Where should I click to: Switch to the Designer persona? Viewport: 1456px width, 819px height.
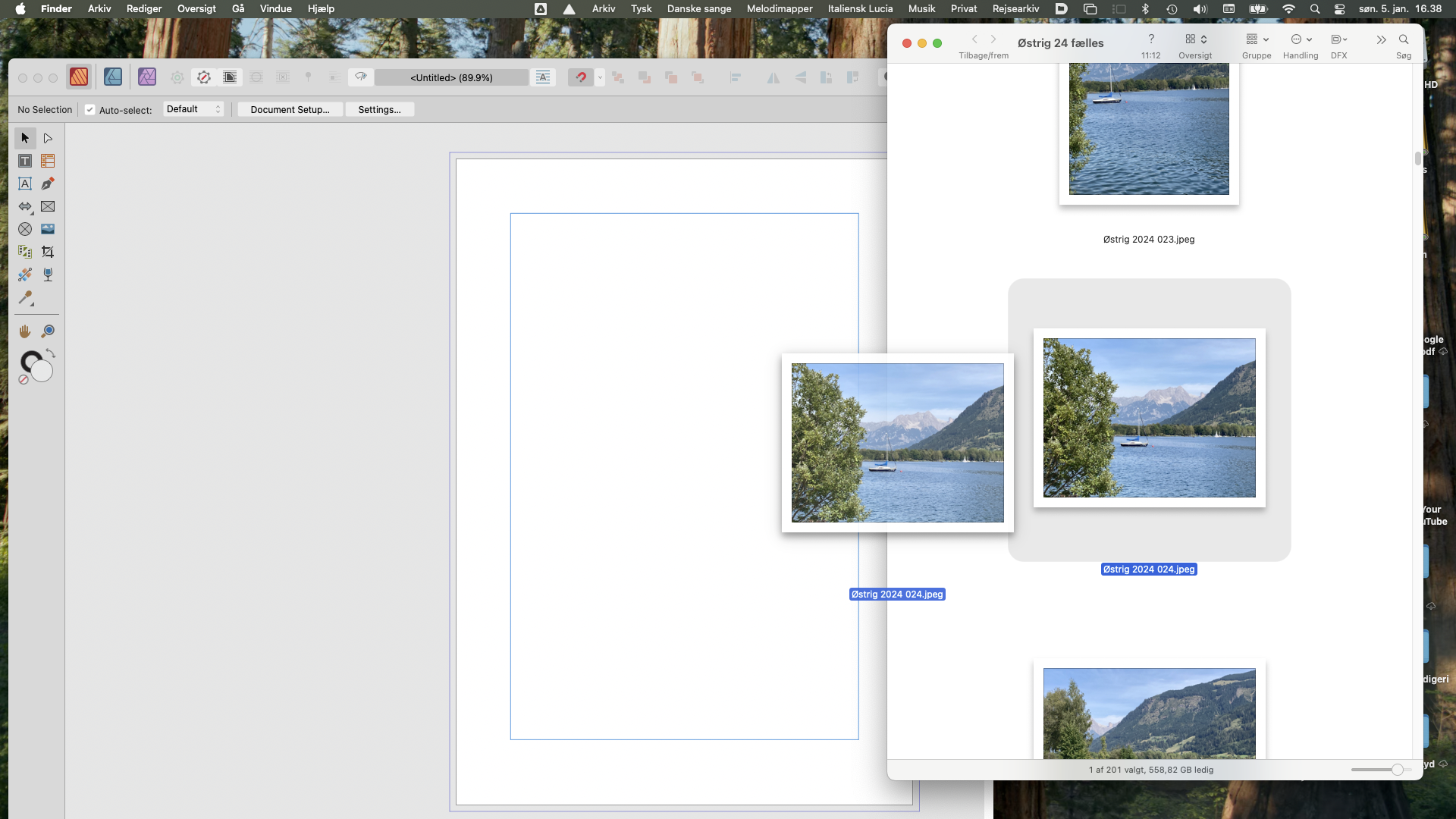pyautogui.click(x=113, y=77)
